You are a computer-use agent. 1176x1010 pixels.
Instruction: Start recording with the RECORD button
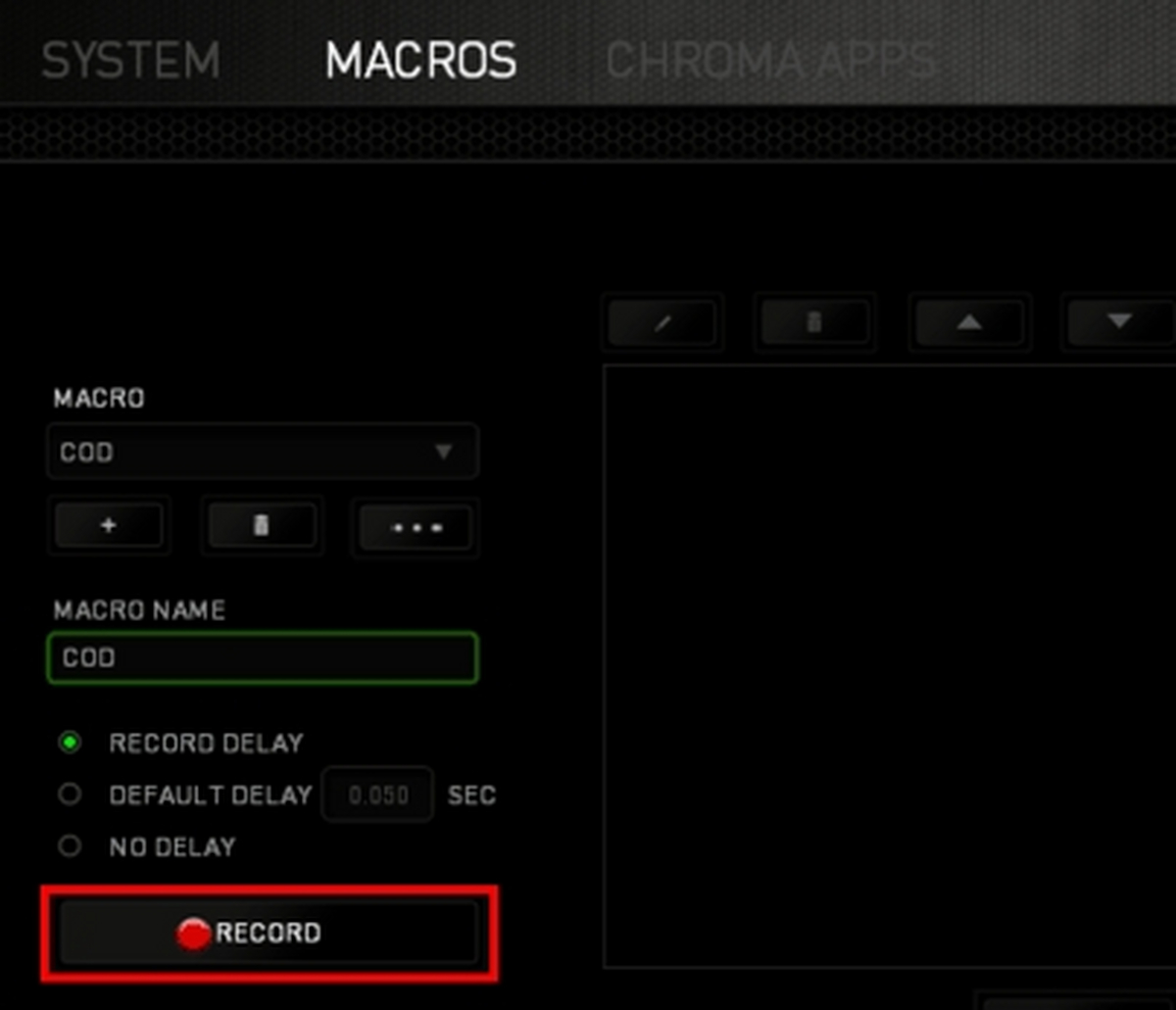point(269,934)
